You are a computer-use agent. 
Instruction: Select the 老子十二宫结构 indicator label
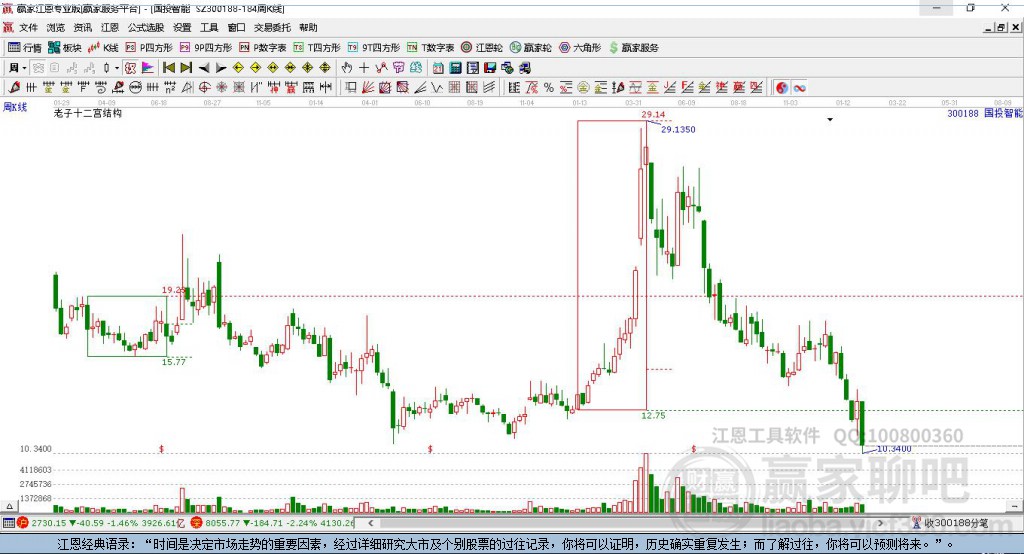point(88,113)
